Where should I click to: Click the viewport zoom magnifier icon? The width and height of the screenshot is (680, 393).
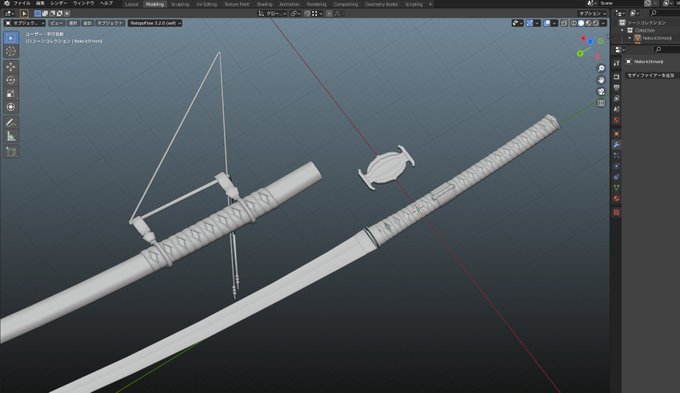601,69
